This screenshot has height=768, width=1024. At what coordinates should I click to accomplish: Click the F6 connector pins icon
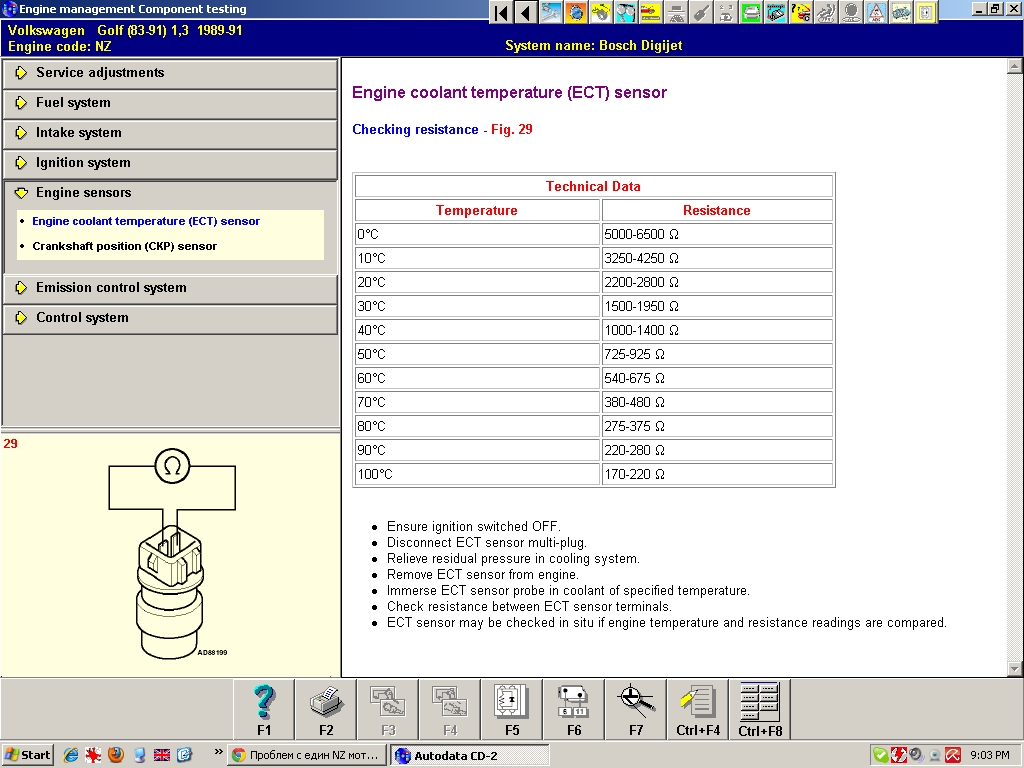point(574,709)
